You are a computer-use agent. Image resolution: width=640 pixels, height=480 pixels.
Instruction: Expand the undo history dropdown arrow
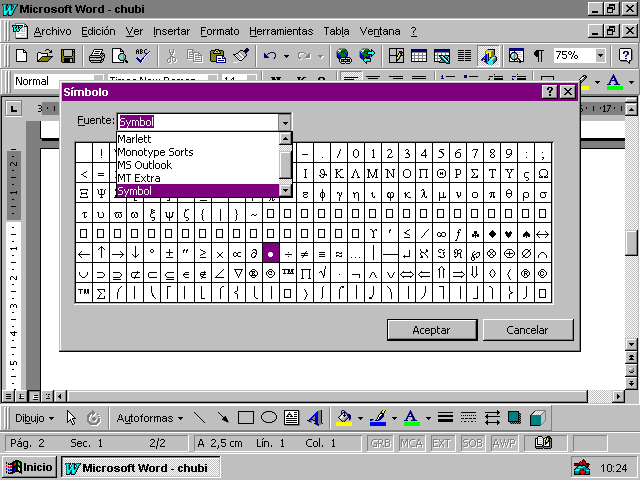coord(286,56)
